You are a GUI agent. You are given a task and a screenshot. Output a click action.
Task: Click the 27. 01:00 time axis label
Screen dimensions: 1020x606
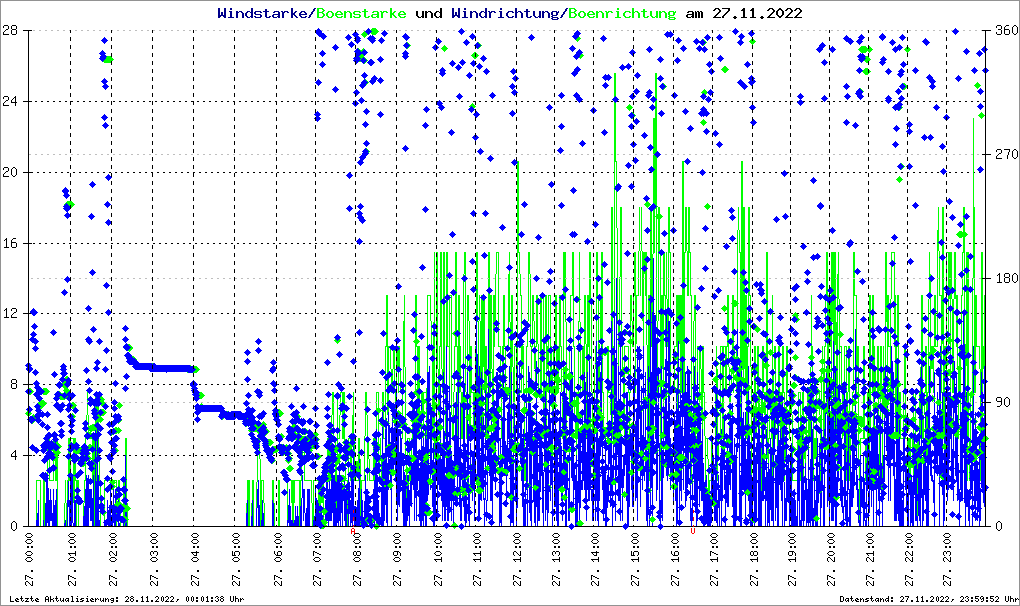72,560
